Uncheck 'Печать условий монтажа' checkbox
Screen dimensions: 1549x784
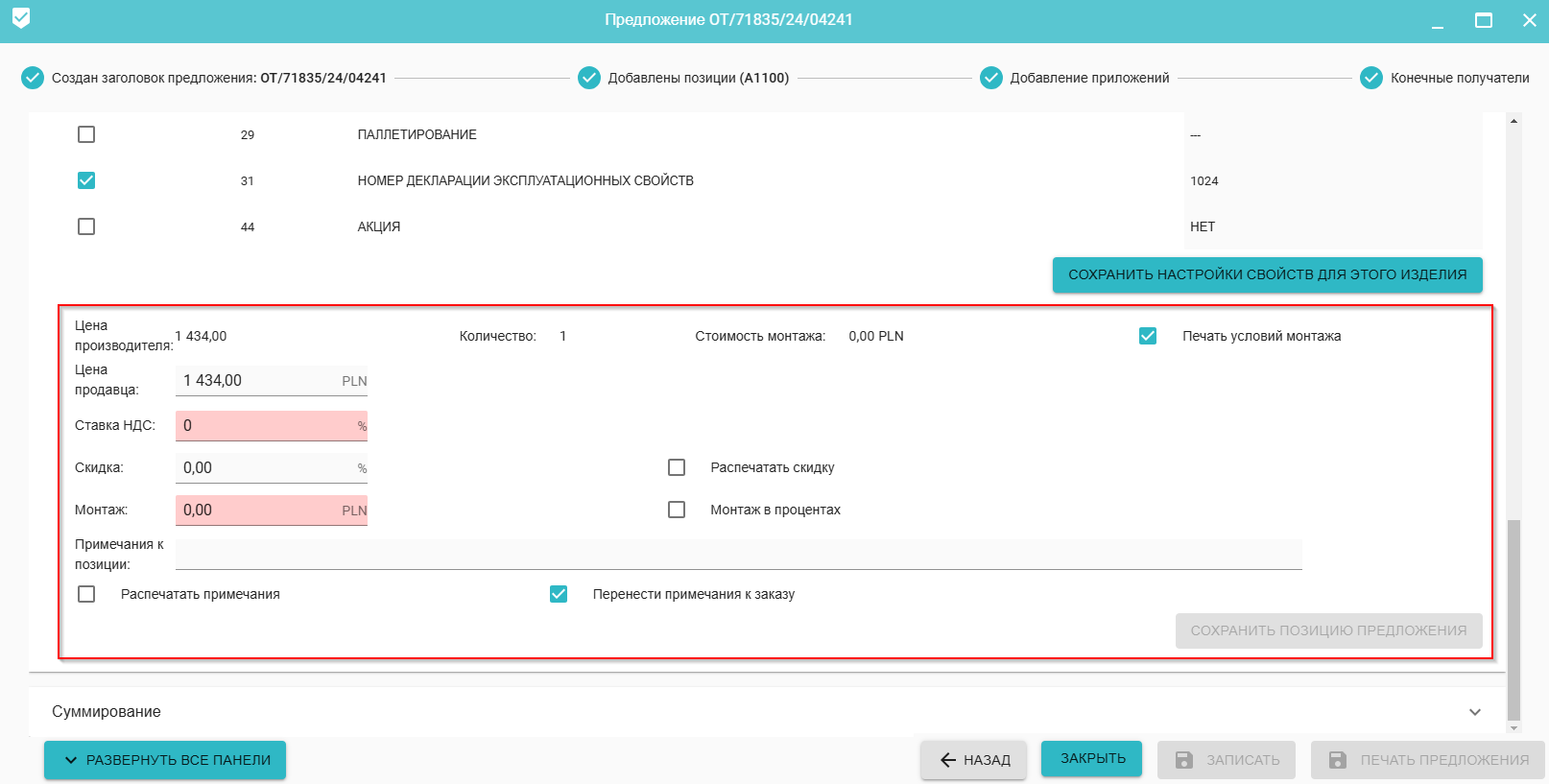coord(1148,336)
